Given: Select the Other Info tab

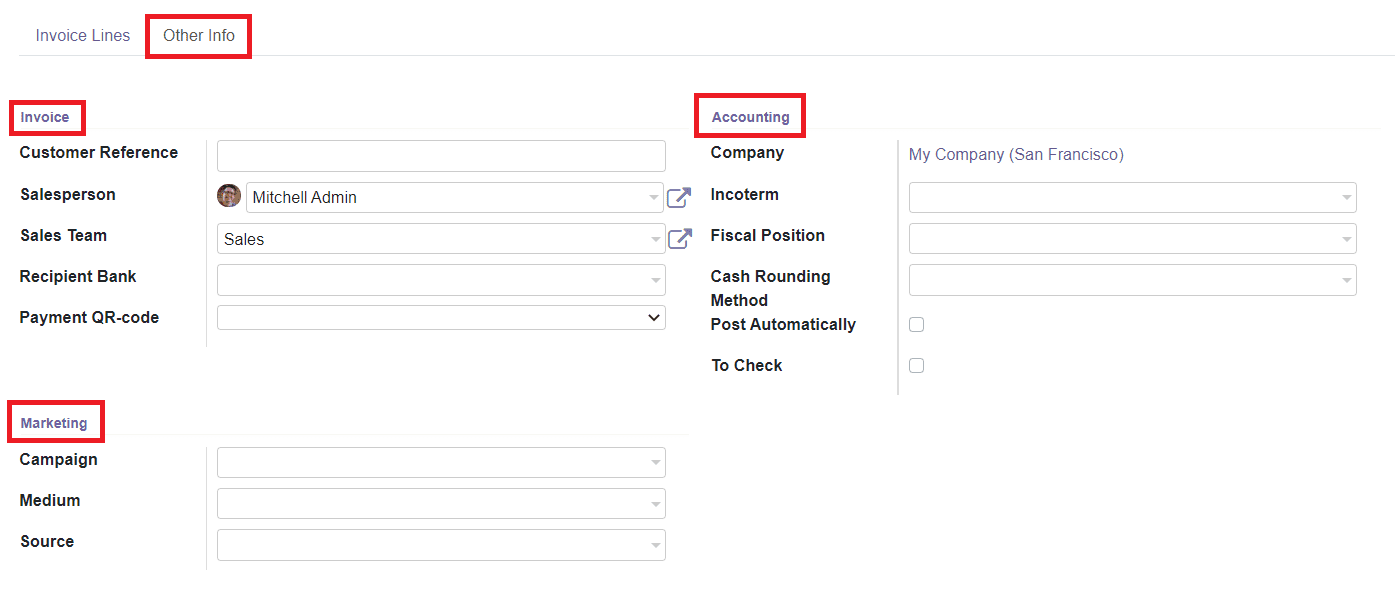Looking at the screenshot, I should coord(198,35).
